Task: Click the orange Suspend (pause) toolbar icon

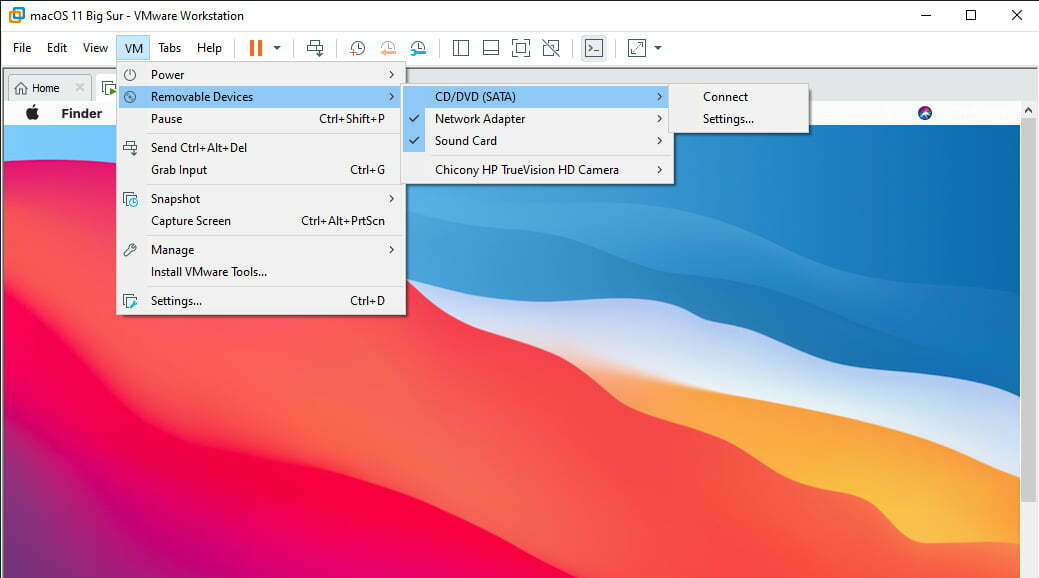Action: 256,48
